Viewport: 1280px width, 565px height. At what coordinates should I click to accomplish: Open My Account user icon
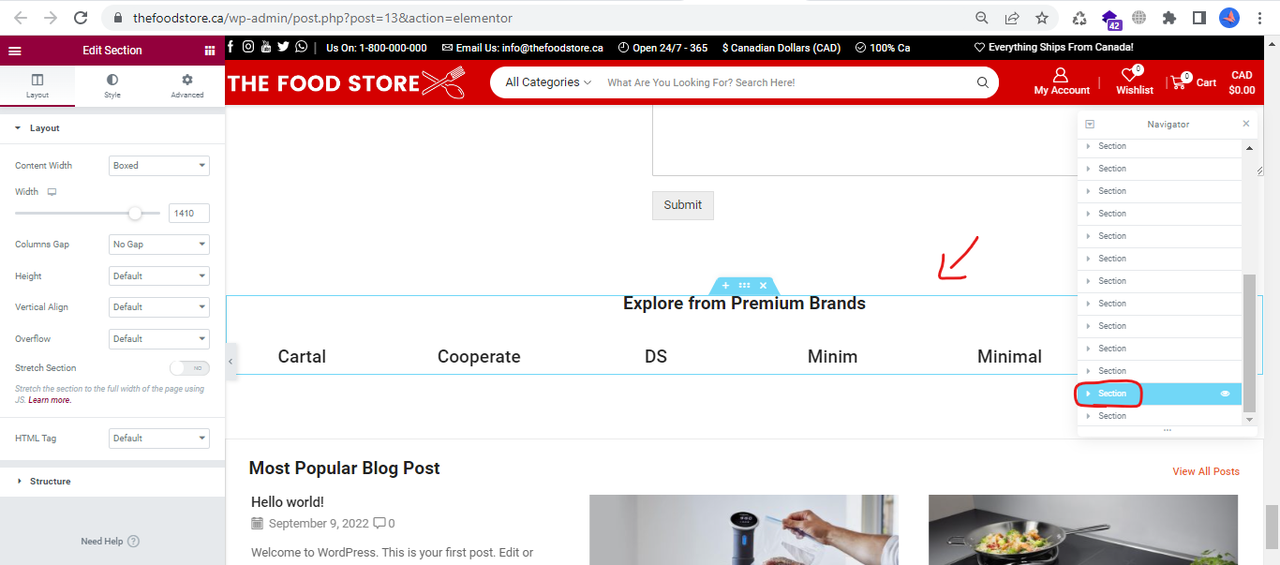click(1061, 75)
